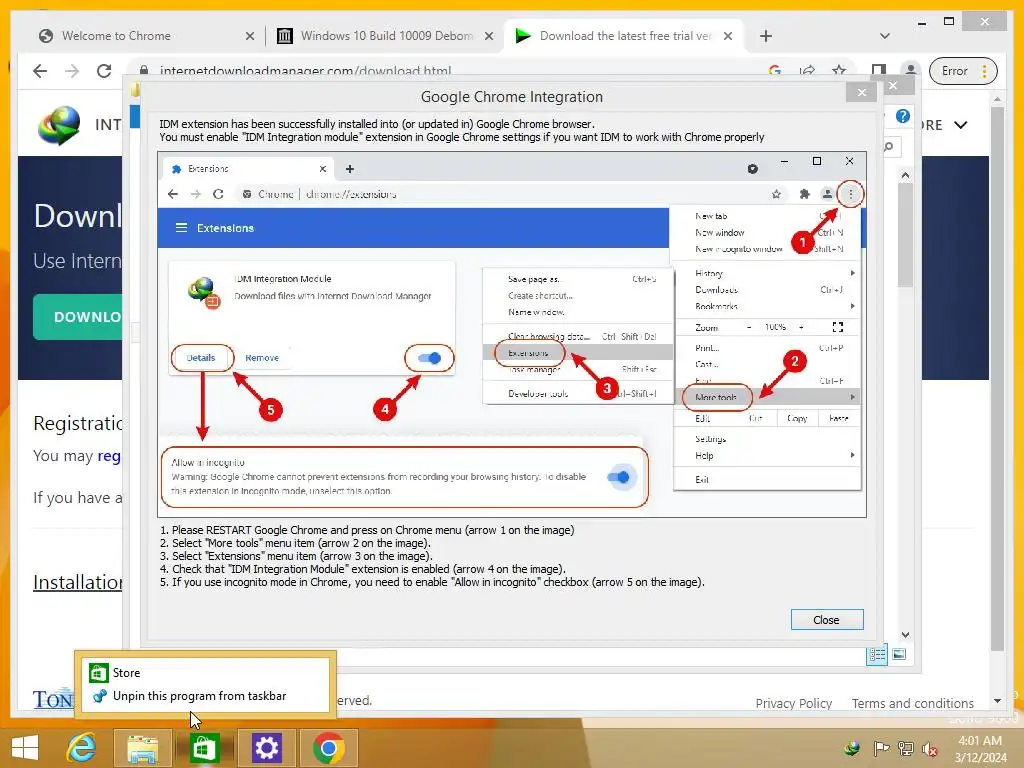Open Chrome's side panel icon
This screenshot has height=768, width=1024.
tap(879, 70)
